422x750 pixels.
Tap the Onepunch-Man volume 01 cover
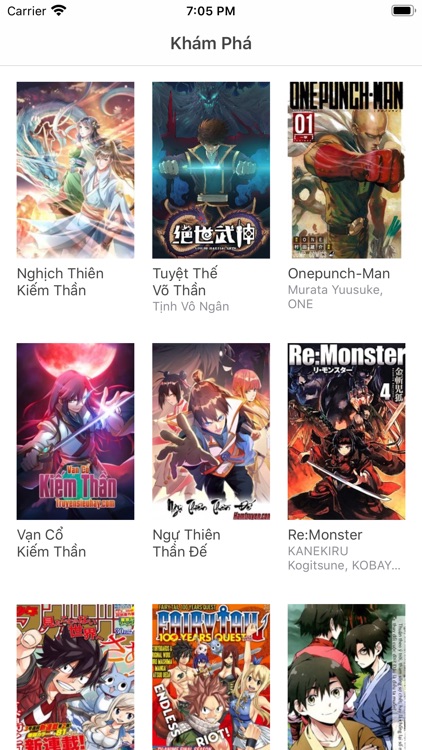pos(346,170)
